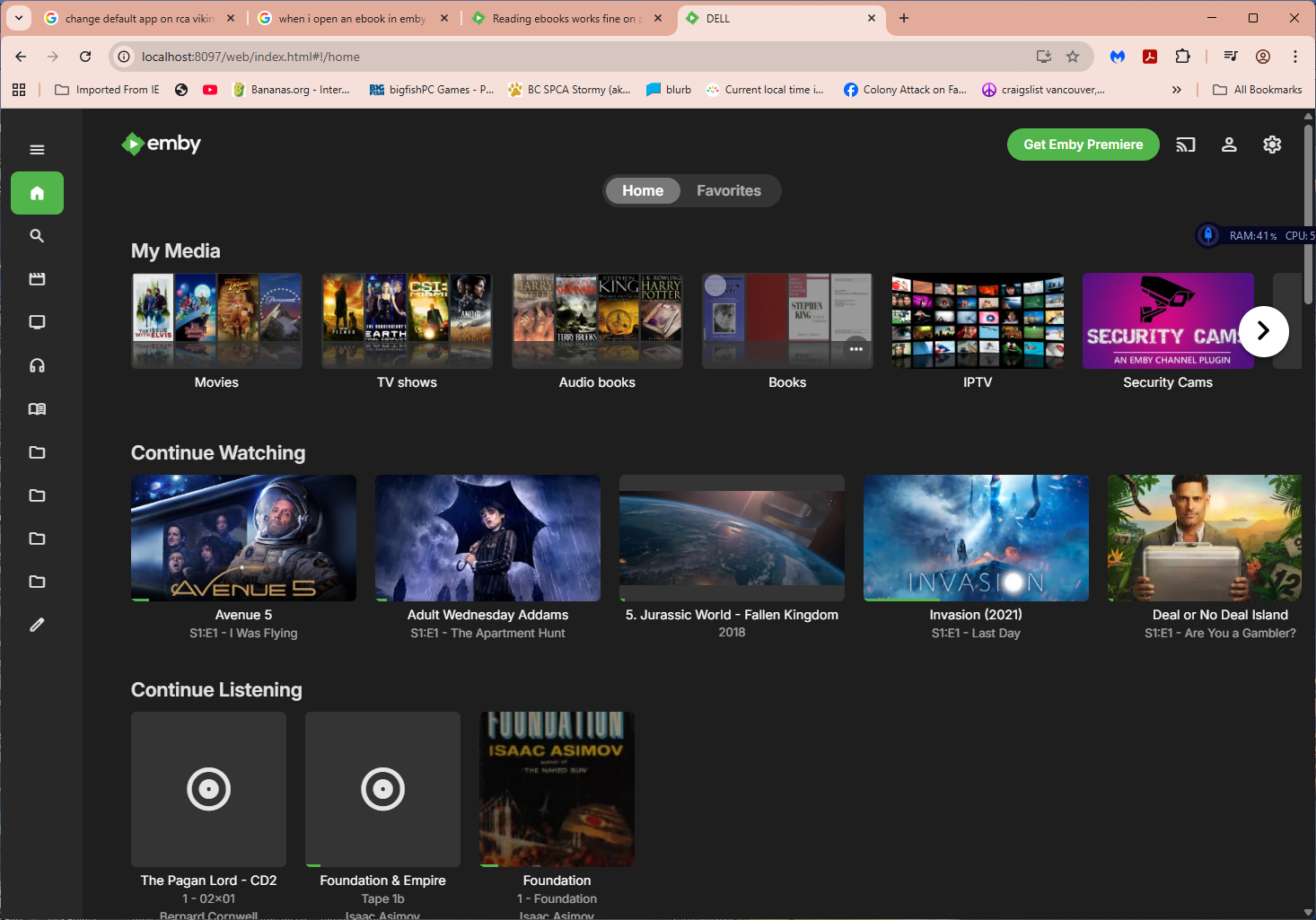Click the install app icon in address bar
1316x920 pixels.
1044,57
